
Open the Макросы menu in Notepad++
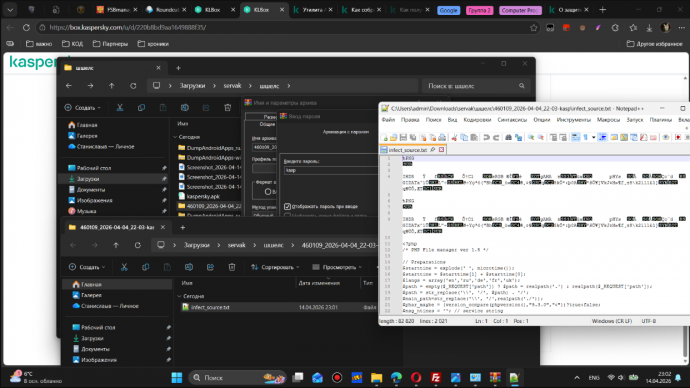click(x=608, y=120)
